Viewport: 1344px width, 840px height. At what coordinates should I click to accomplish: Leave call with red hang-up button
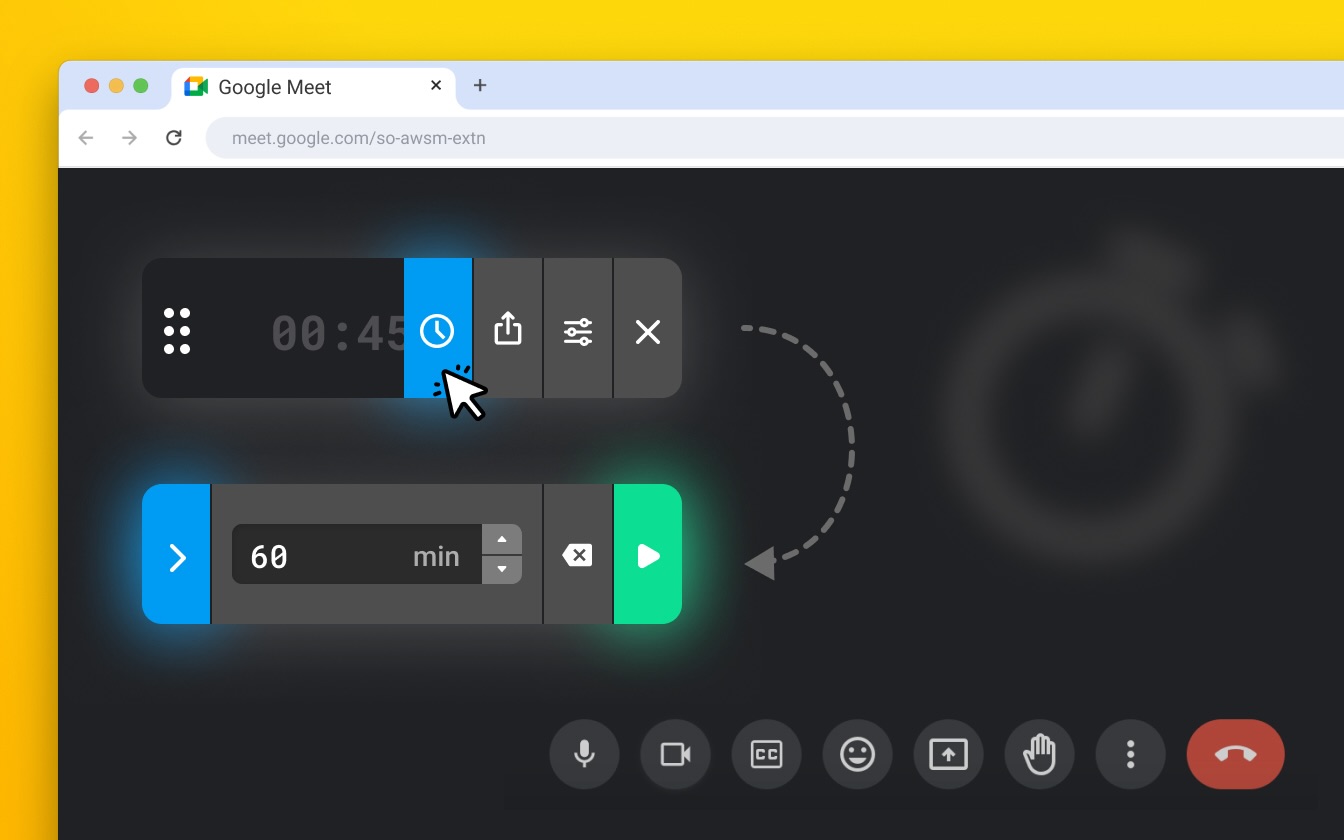1236,754
